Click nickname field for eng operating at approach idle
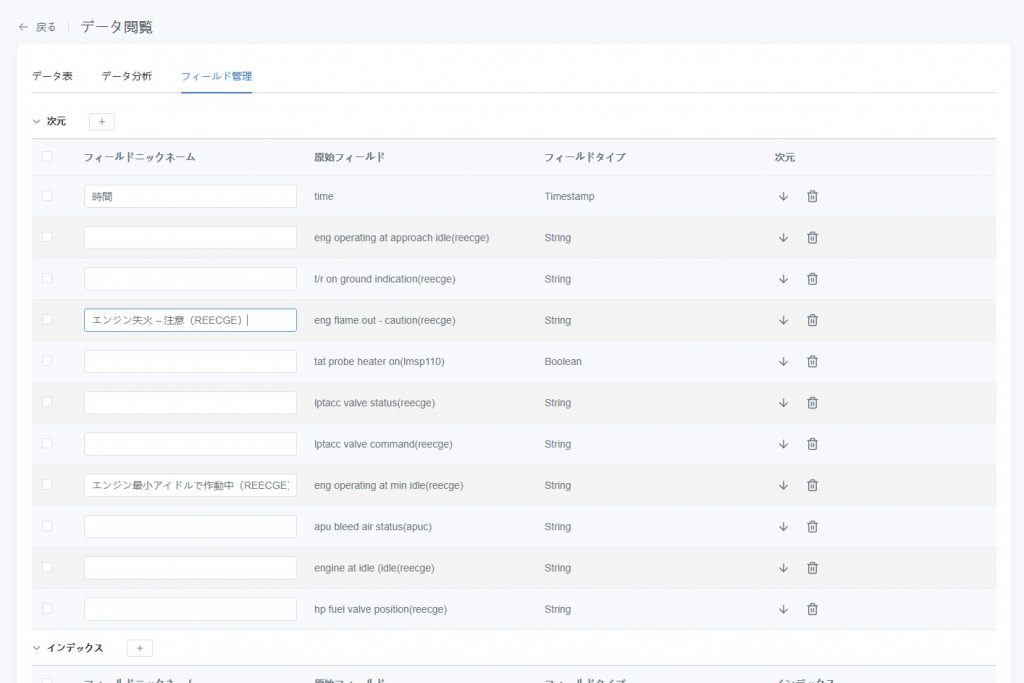This screenshot has width=1024, height=683. tap(190, 238)
